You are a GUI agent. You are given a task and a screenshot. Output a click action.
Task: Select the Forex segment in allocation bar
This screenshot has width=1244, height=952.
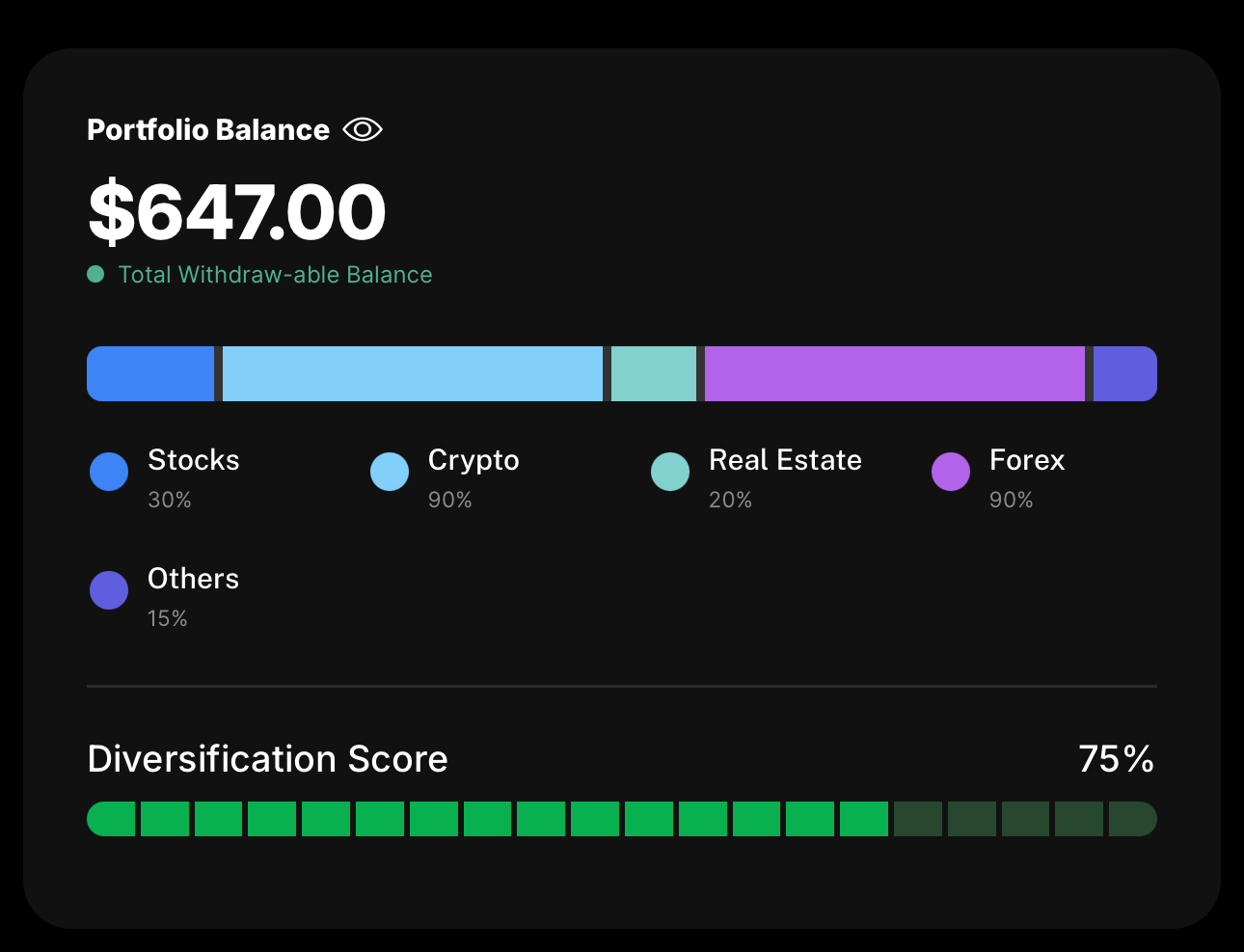coord(895,373)
